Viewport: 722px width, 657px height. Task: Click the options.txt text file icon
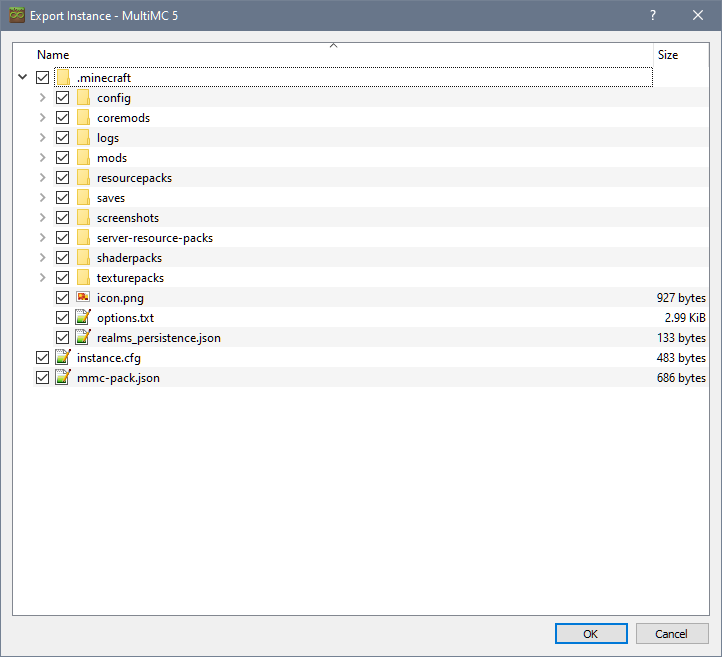[x=83, y=318]
